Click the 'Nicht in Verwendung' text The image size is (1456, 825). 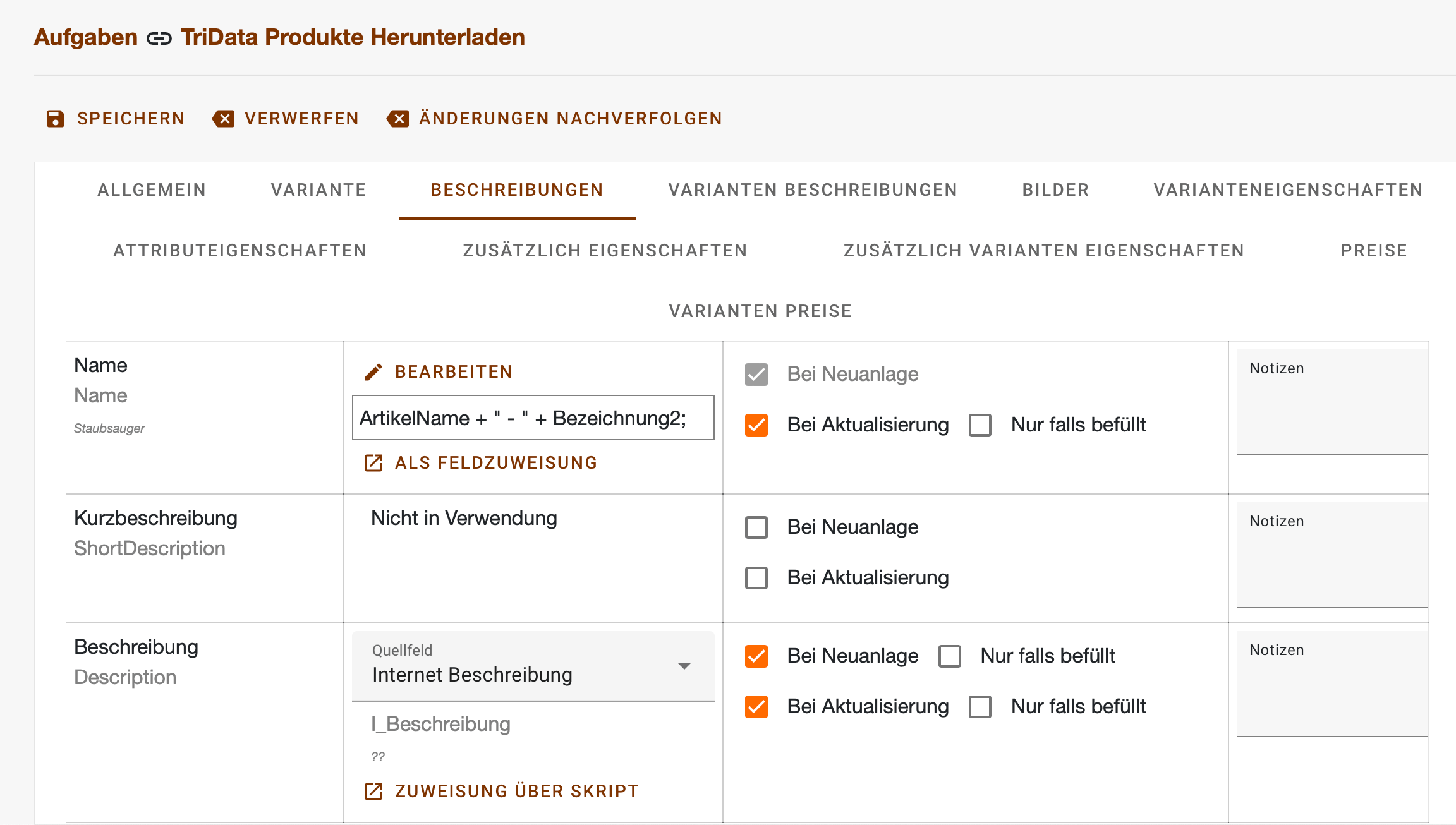tap(464, 519)
